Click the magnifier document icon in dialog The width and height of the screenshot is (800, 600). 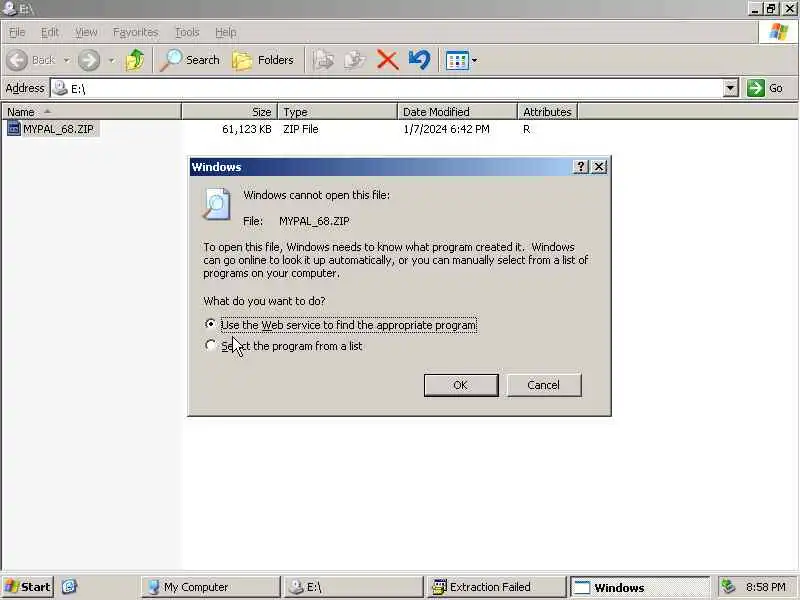pos(217,204)
